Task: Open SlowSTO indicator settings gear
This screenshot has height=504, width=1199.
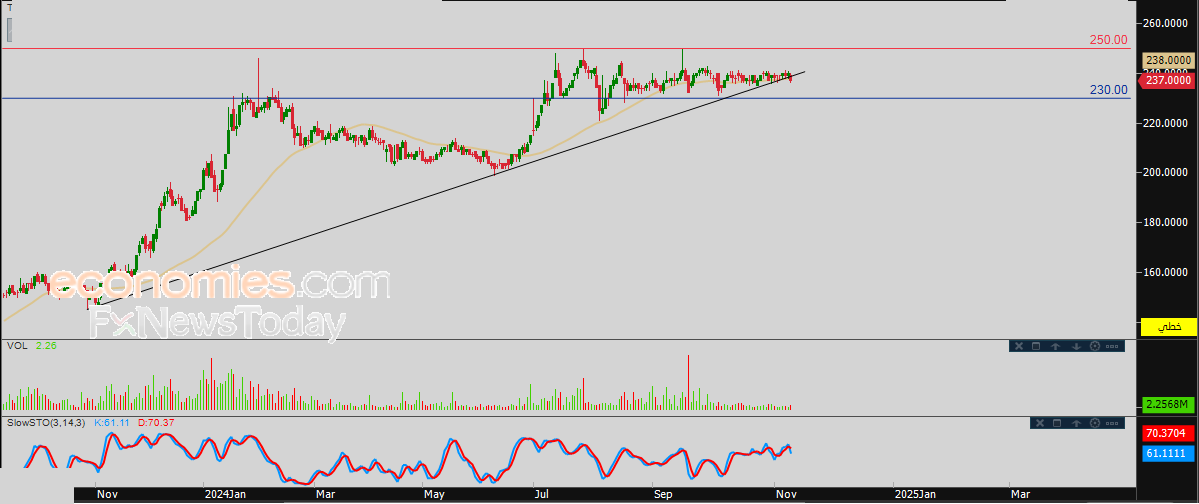Action: [1095, 423]
